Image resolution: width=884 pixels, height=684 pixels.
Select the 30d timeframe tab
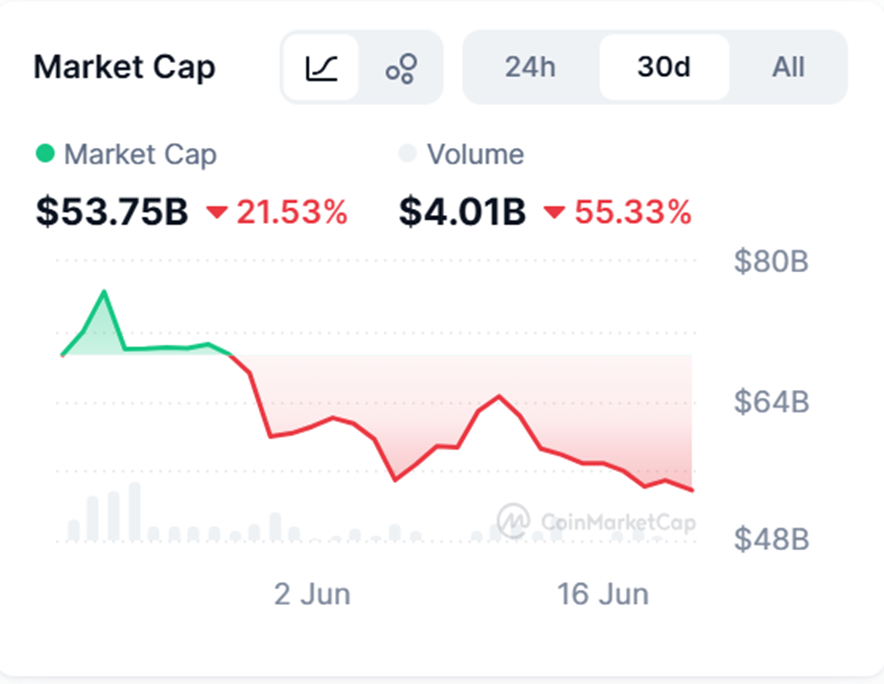[664, 68]
